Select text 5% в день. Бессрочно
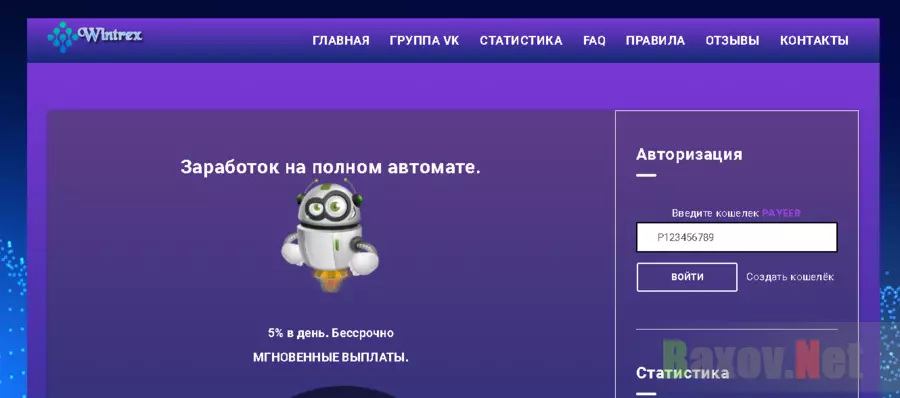The width and height of the screenshot is (900, 398). 331,333
